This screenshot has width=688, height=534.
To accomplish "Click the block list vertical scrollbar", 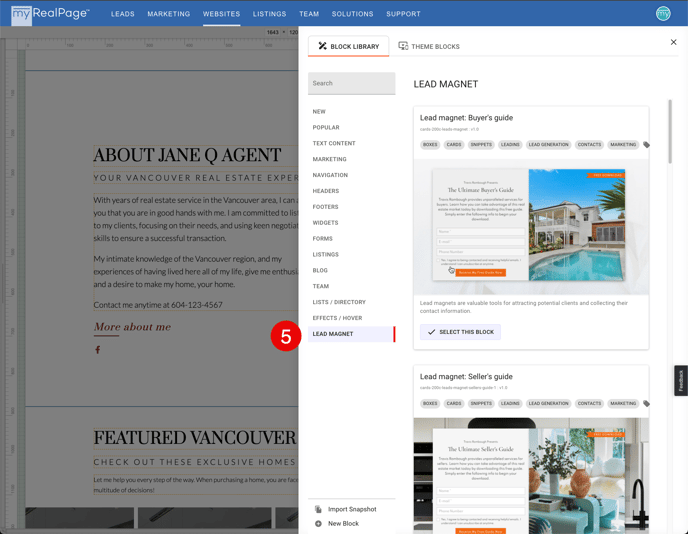I will [670, 132].
